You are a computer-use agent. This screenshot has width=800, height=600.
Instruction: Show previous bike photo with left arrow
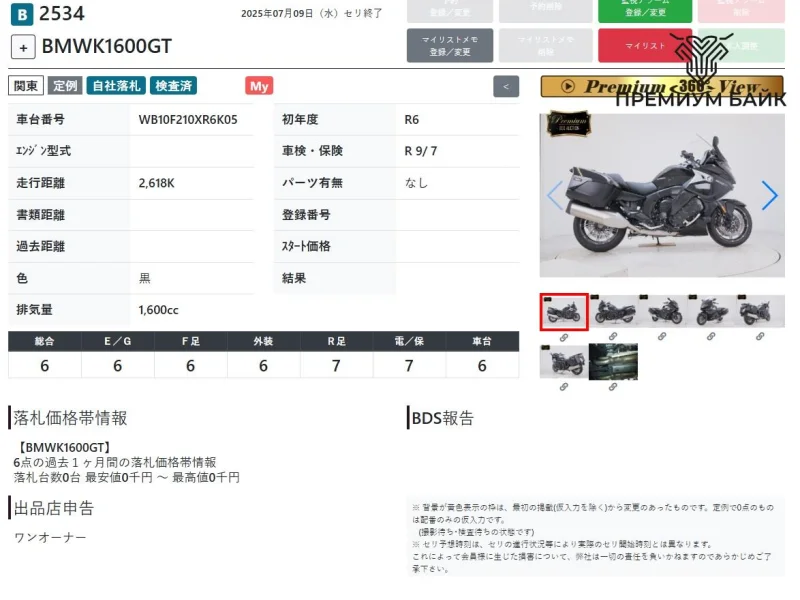555,196
